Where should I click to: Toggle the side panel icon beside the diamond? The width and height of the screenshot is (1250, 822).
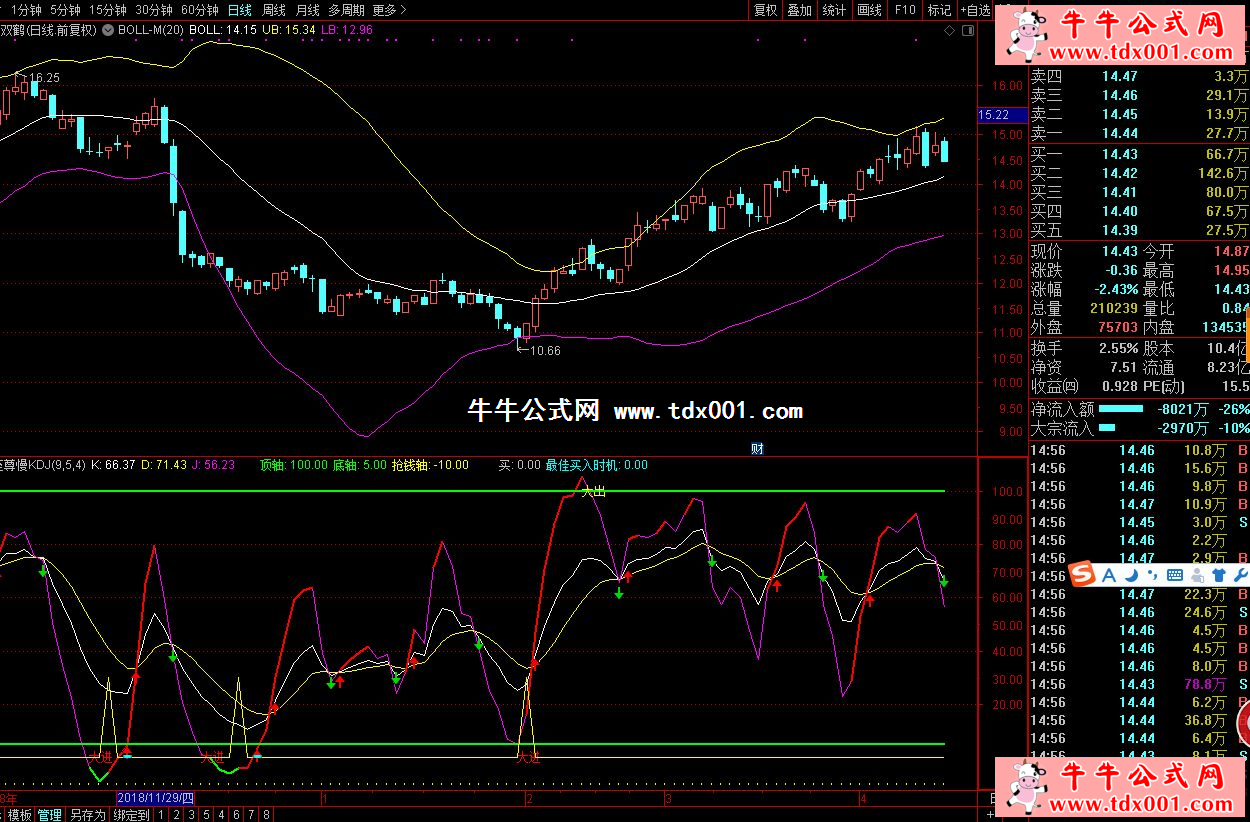(x=966, y=31)
